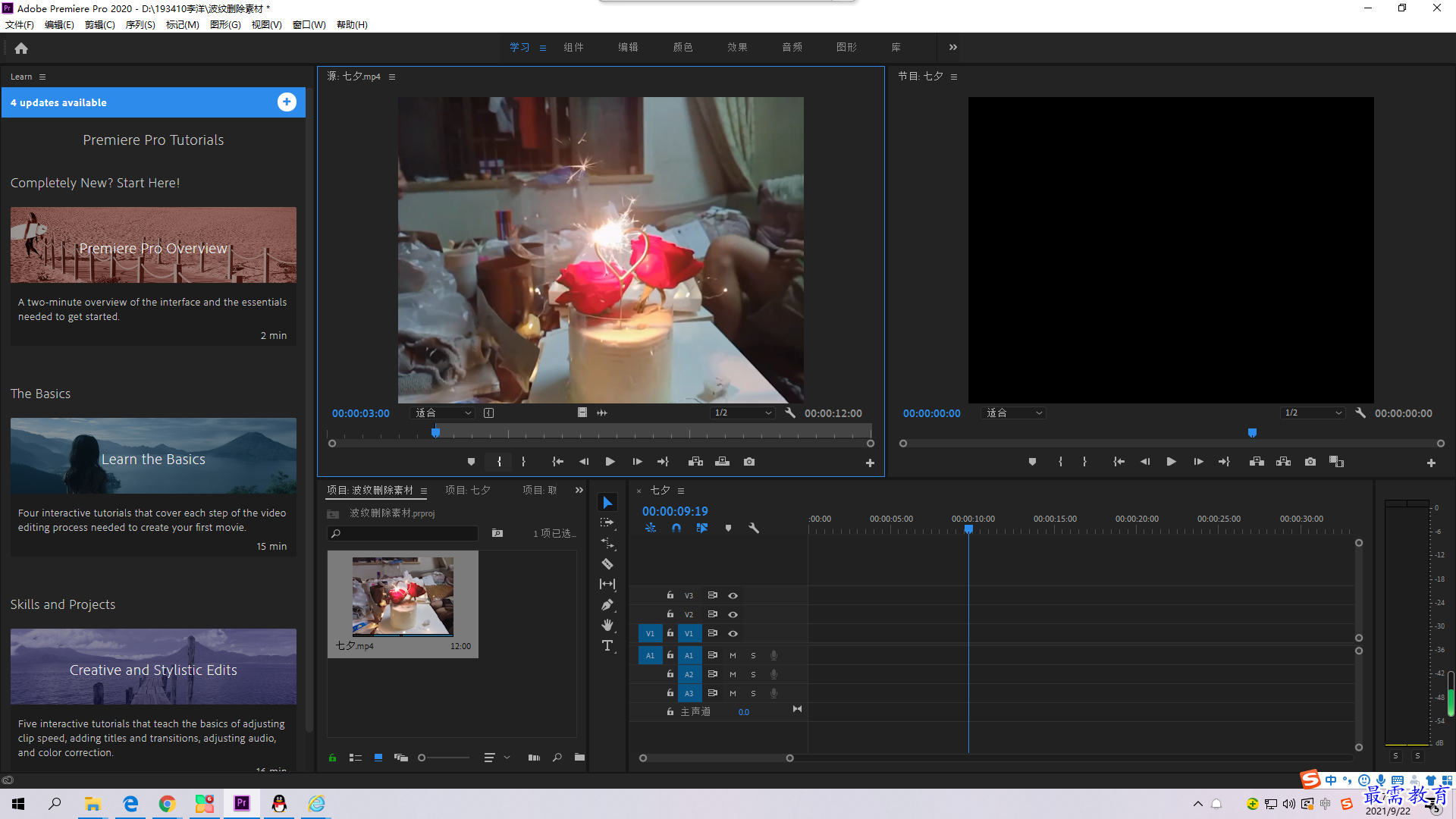The width and height of the screenshot is (1456, 819).
Task: Play the program monitor
Action: point(1172,462)
